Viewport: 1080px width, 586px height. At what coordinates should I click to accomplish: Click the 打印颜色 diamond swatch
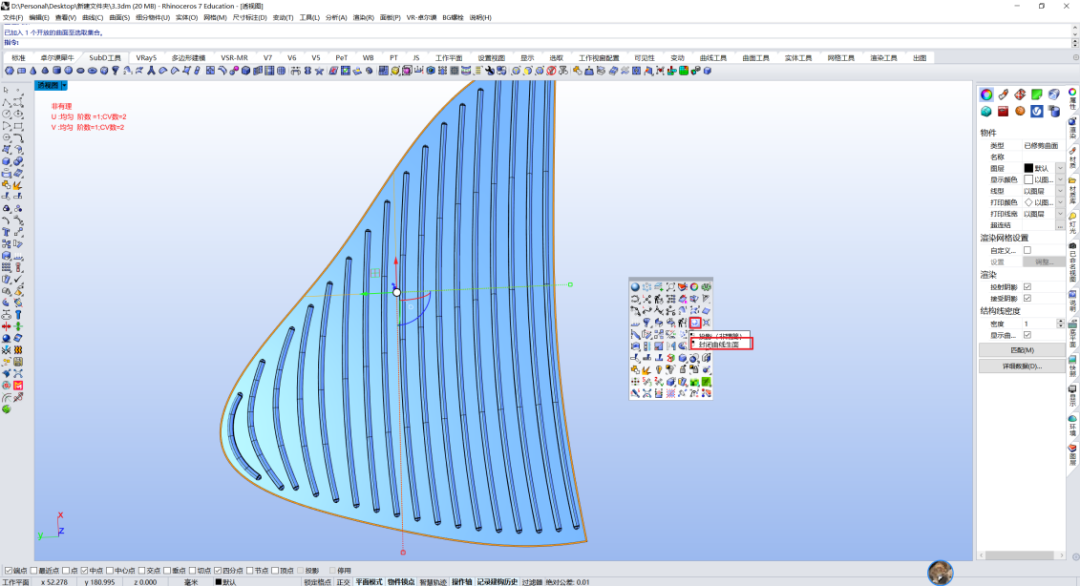1028,202
